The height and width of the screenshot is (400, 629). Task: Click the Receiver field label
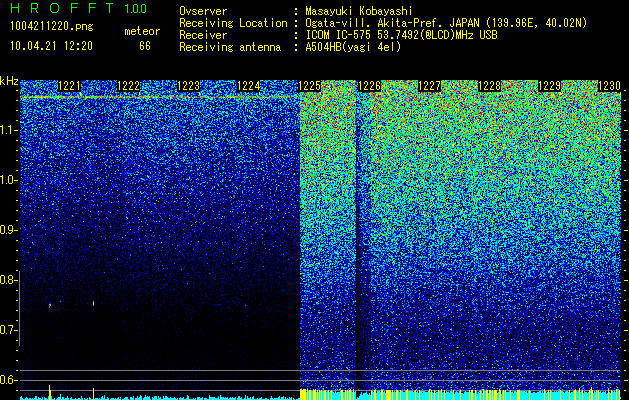point(203,35)
